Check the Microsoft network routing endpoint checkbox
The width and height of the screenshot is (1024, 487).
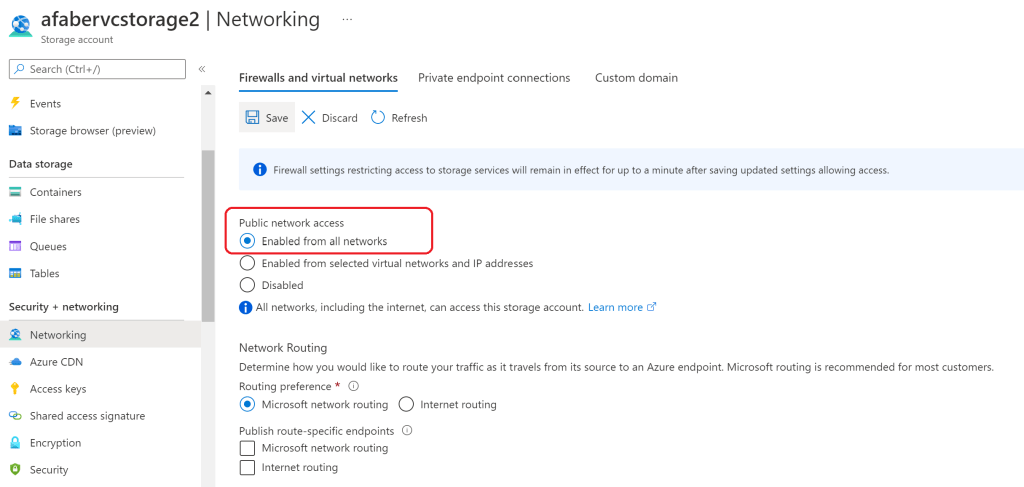(x=248, y=448)
